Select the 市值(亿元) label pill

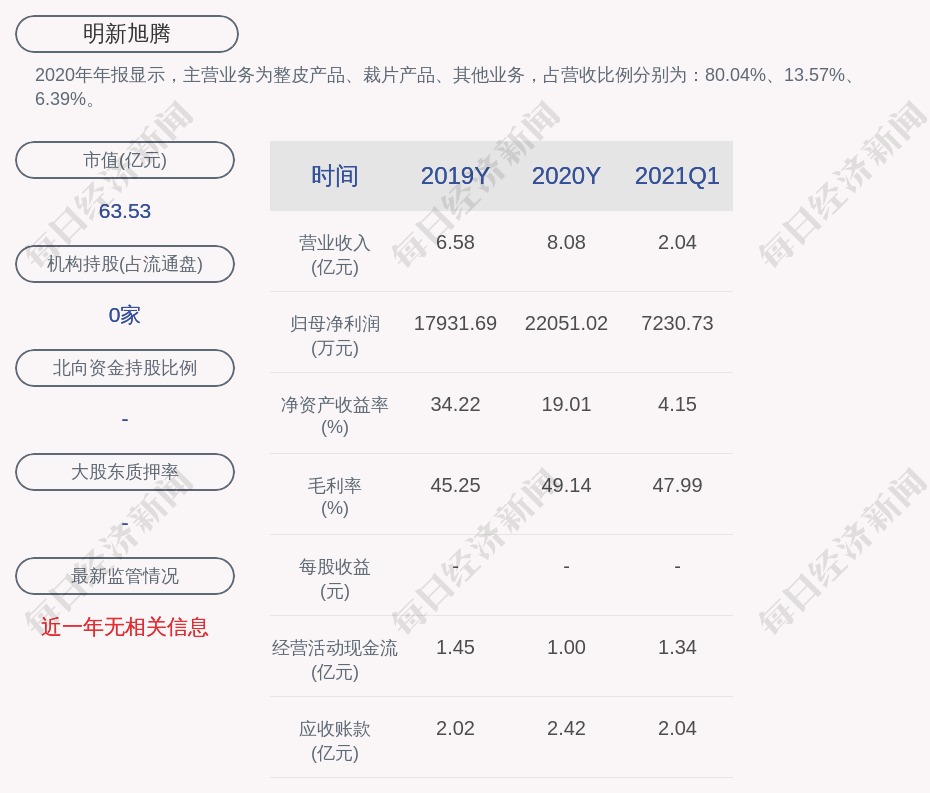pyautogui.click(x=125, y=160)
